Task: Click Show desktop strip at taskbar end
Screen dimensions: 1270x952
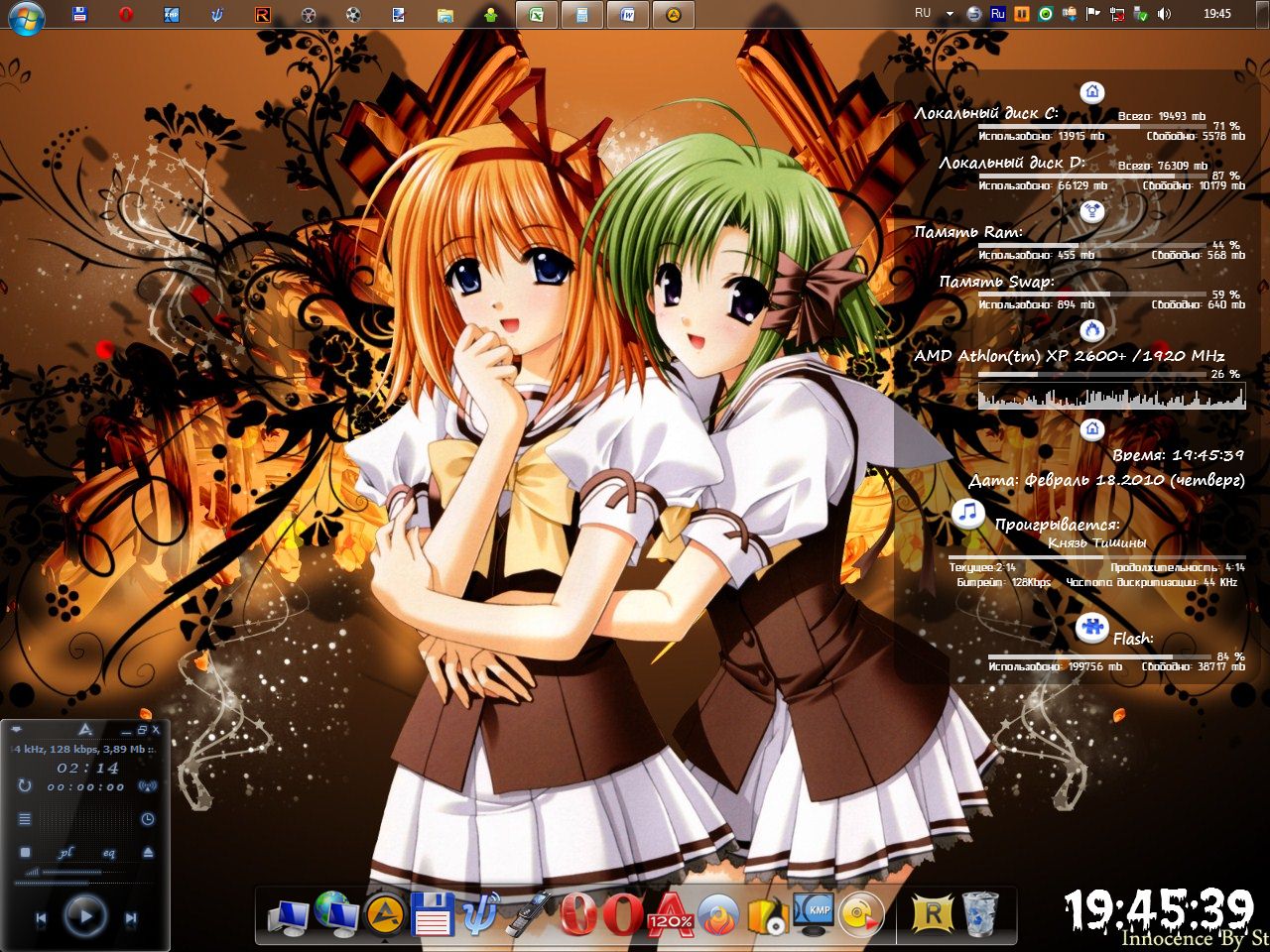Action: tap(1264, 14)
